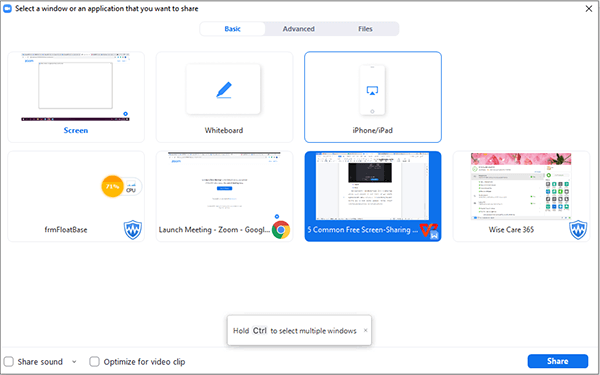600x375 pixels.
Task: Enable the Share sound checkbox
Action: point(9,362)
